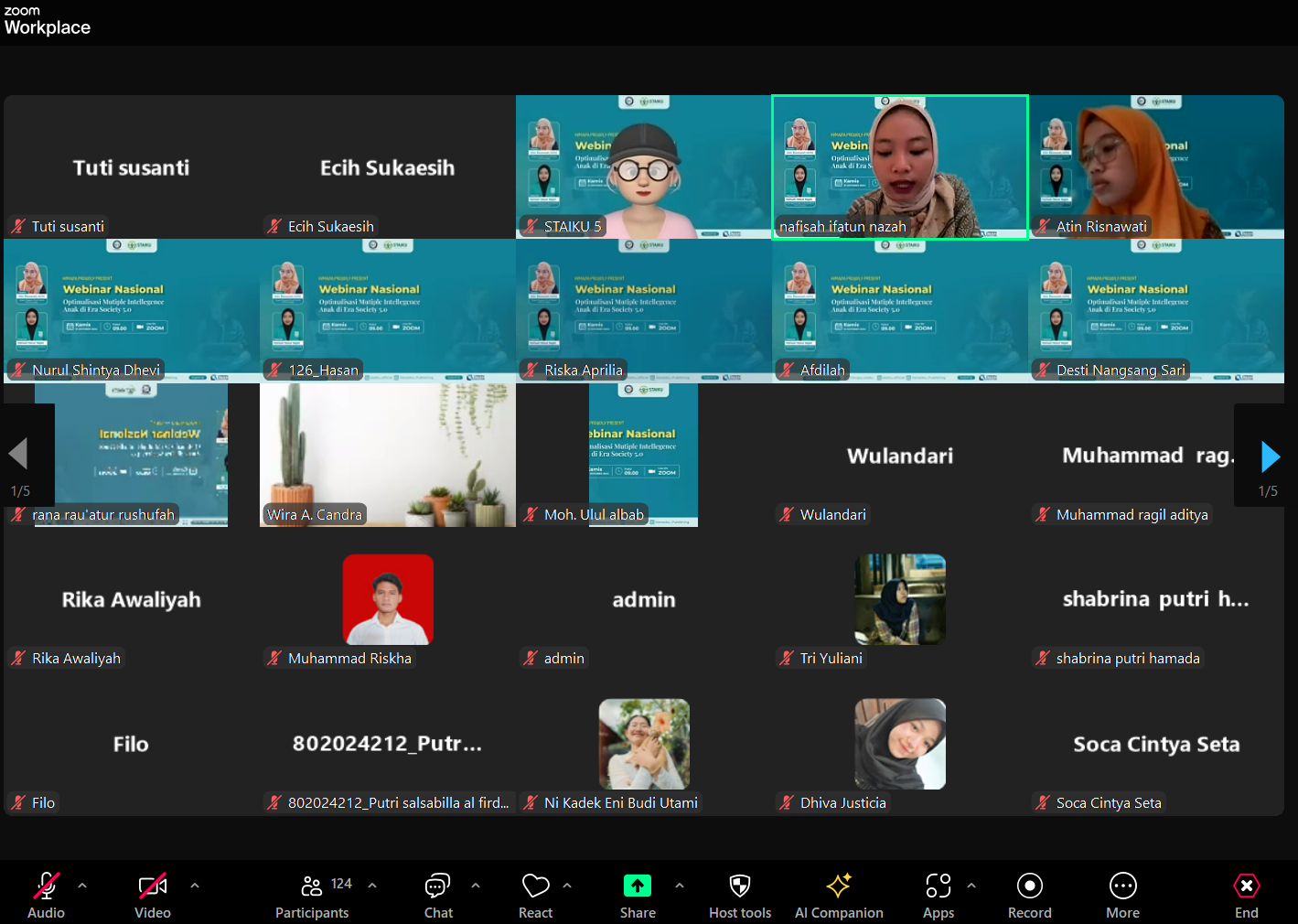
Task: Open the Participants panel
Action: (x=312, y=896)
